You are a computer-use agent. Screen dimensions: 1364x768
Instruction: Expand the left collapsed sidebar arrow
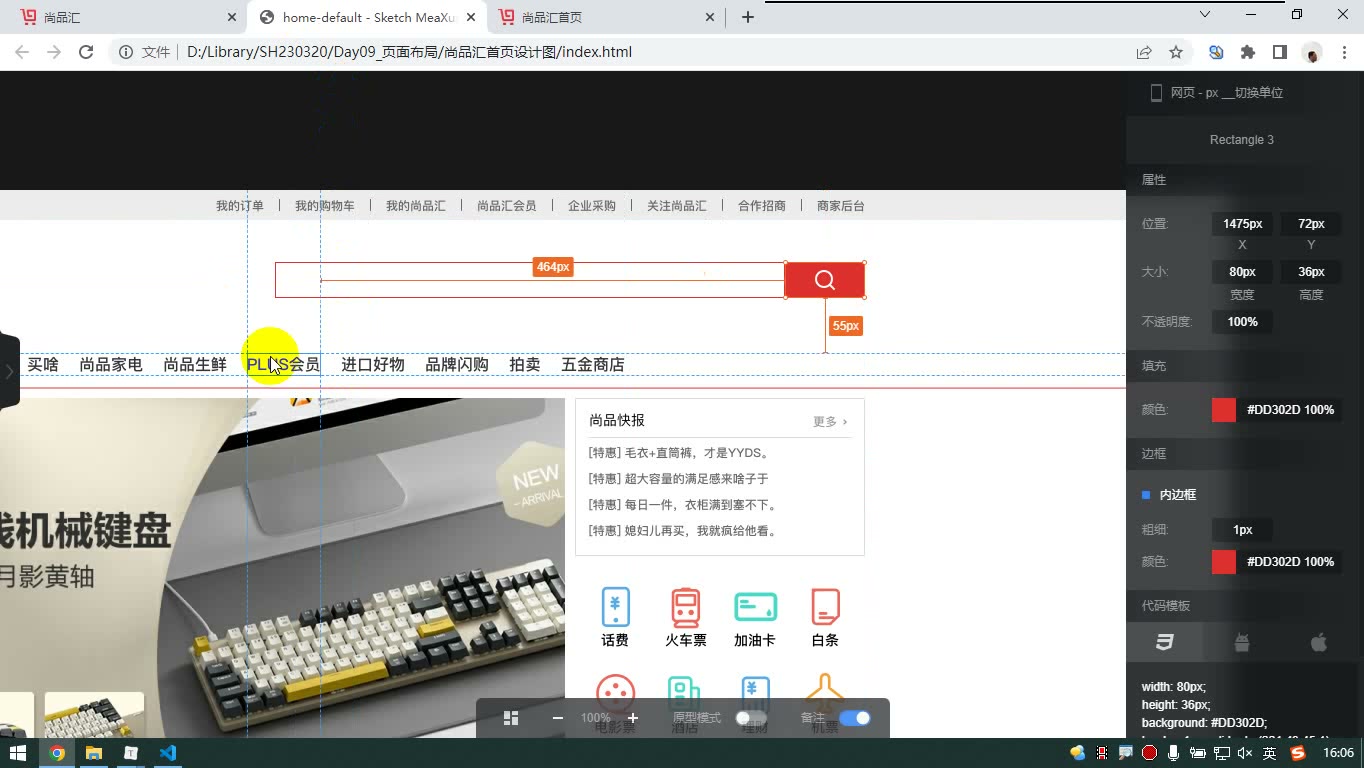9,372
